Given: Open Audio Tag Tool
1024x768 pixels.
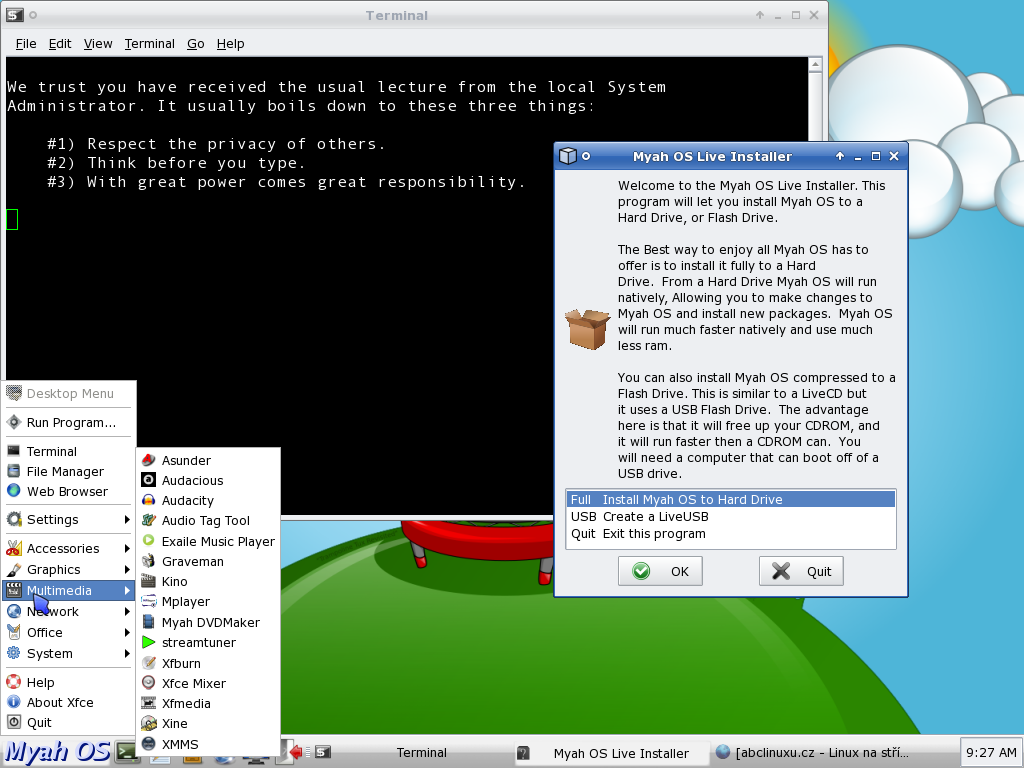Looking at the screenshot, I should coord(208,520).
